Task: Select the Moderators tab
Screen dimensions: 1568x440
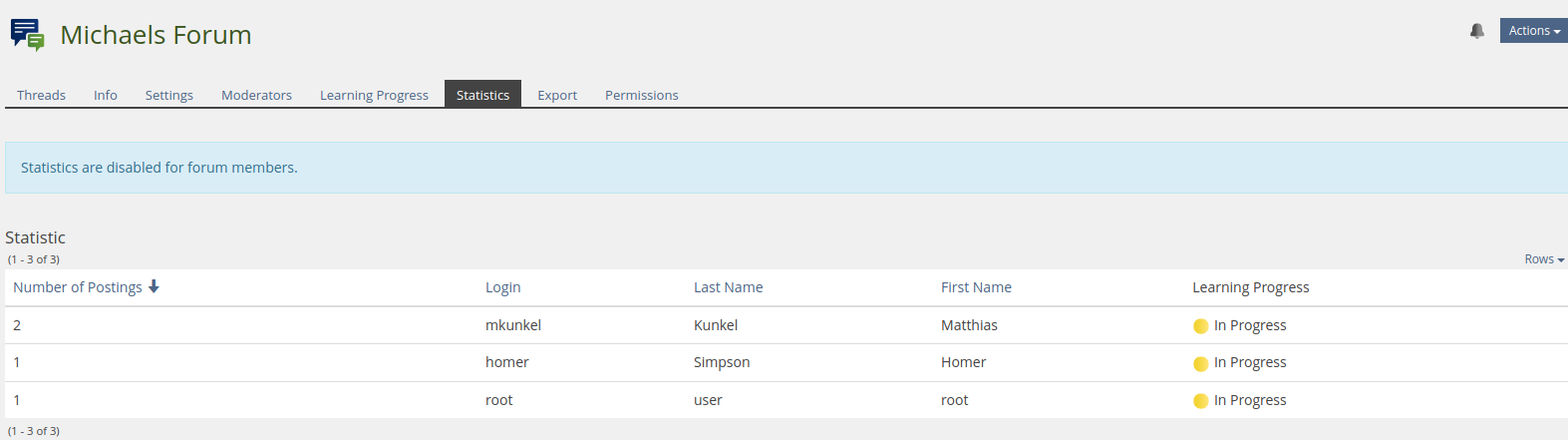Action: pyautogui.click(x=256, y=95)
